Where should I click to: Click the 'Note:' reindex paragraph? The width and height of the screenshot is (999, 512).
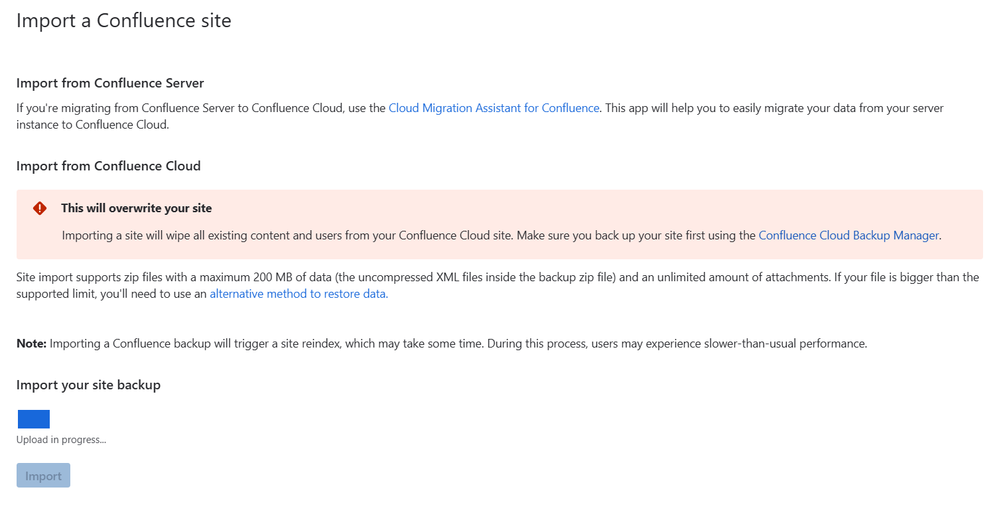coord(442,344)
